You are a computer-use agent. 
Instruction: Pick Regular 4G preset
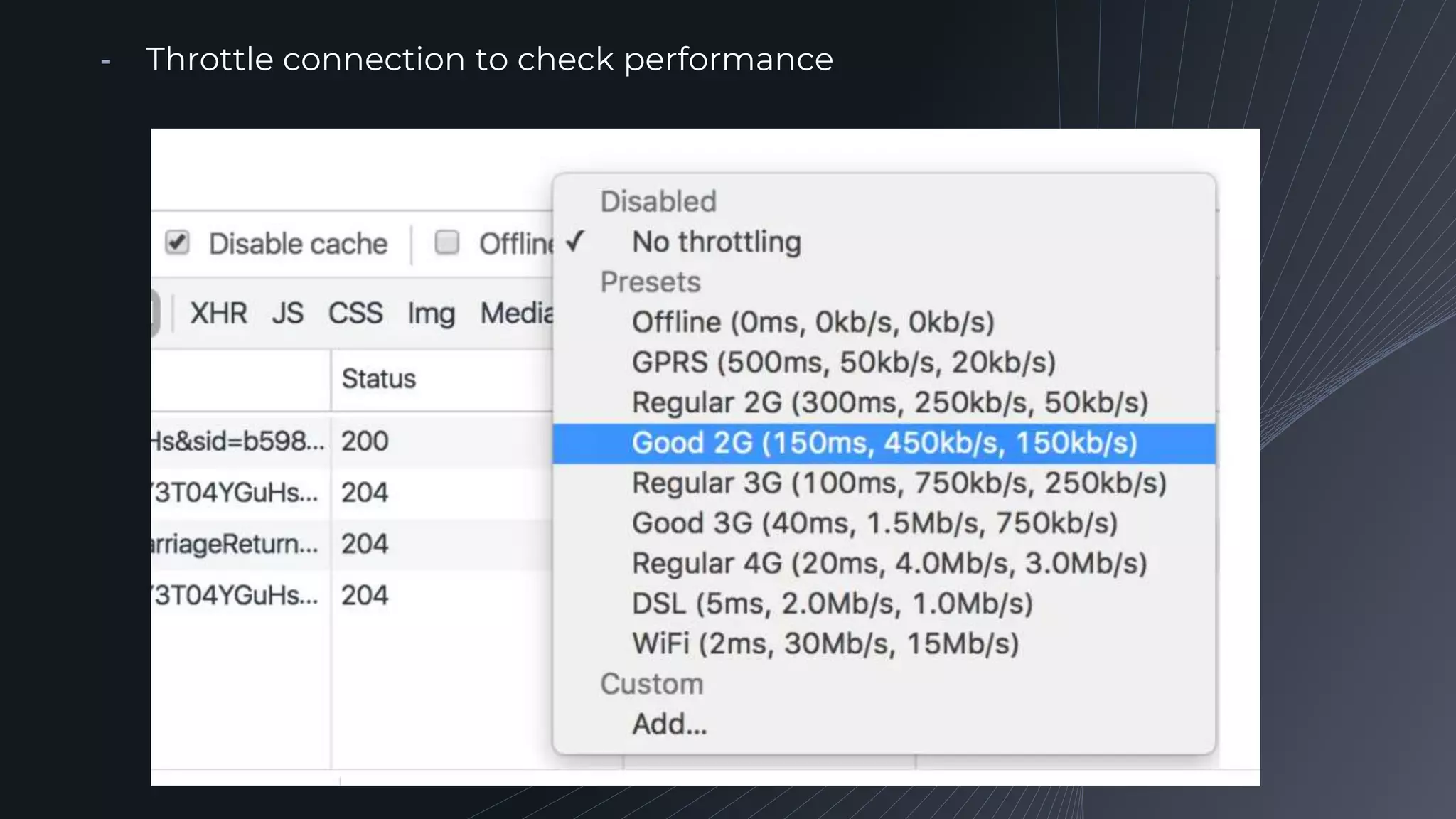point(889,564)
